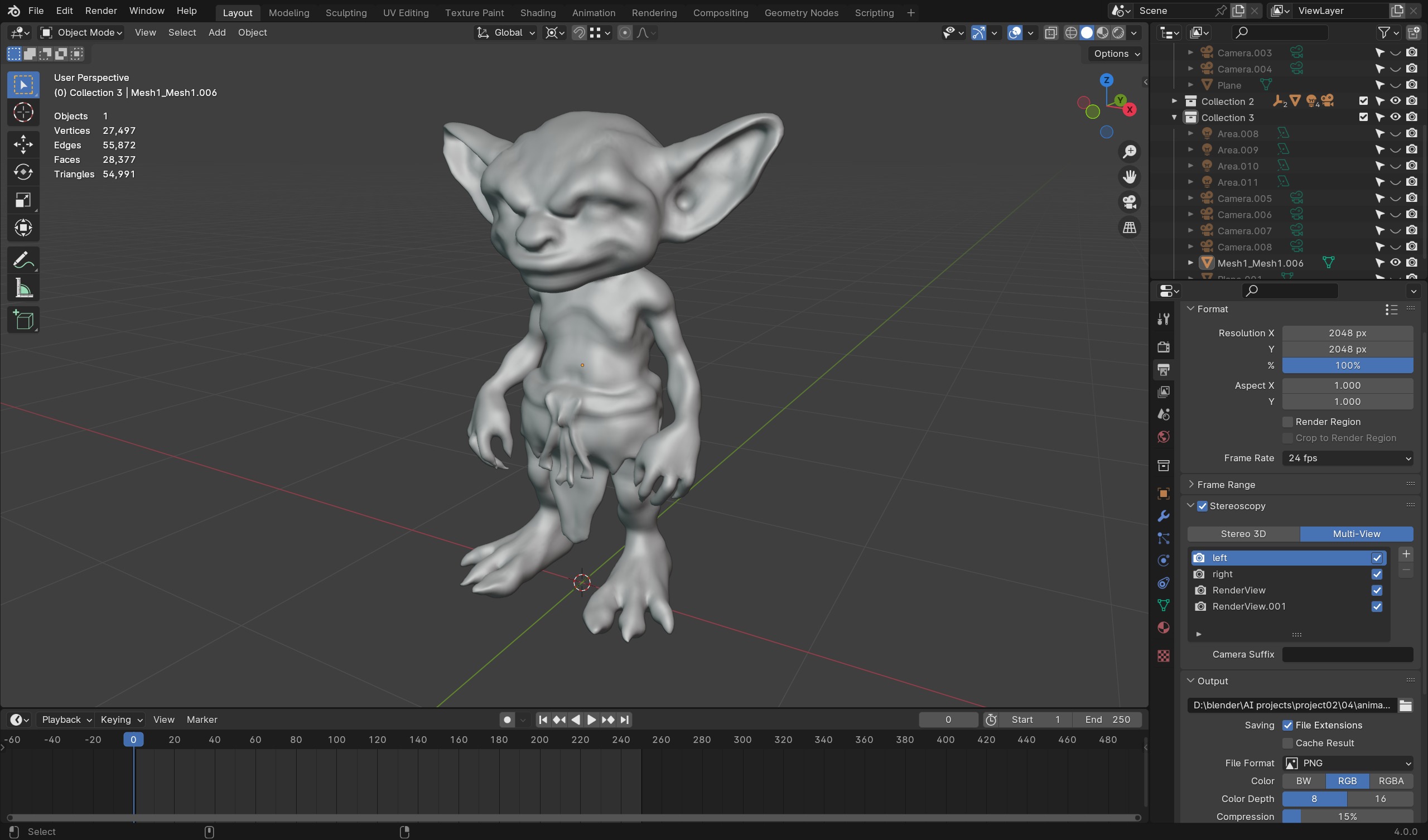Hide Collection 3 with eye icon
The width and height of the screenshot is (1428, 840).
tap(1396, 117)
